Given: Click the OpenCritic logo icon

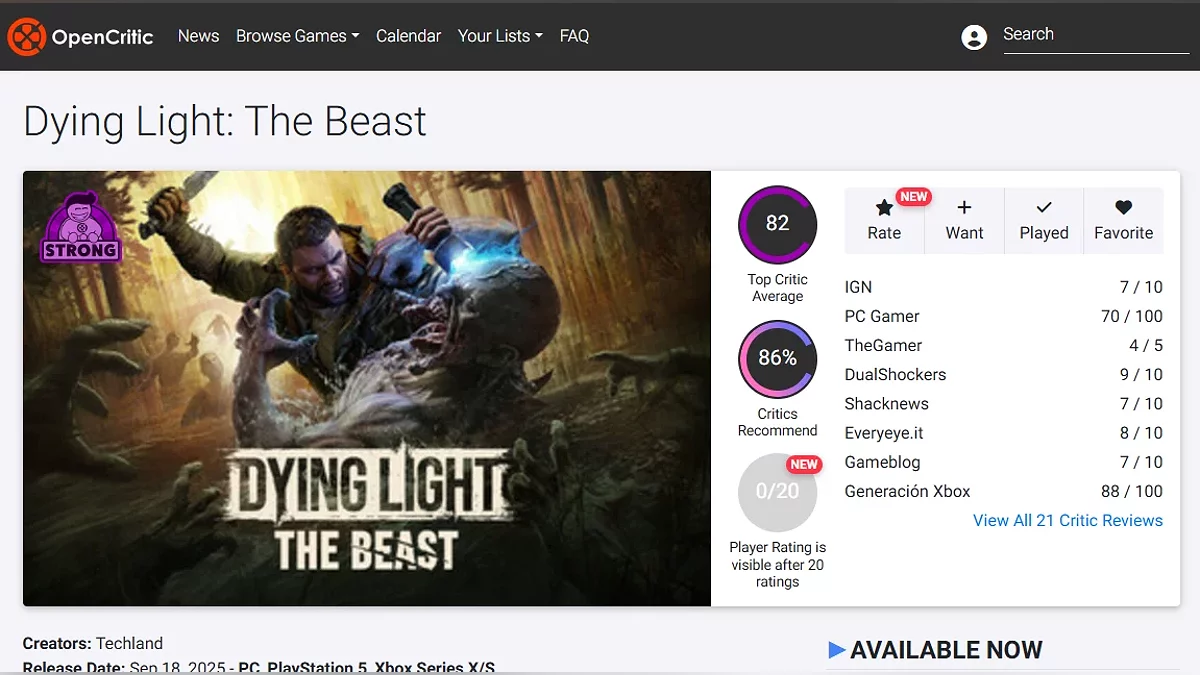Looking at the screenshot, I should point(26,37).
